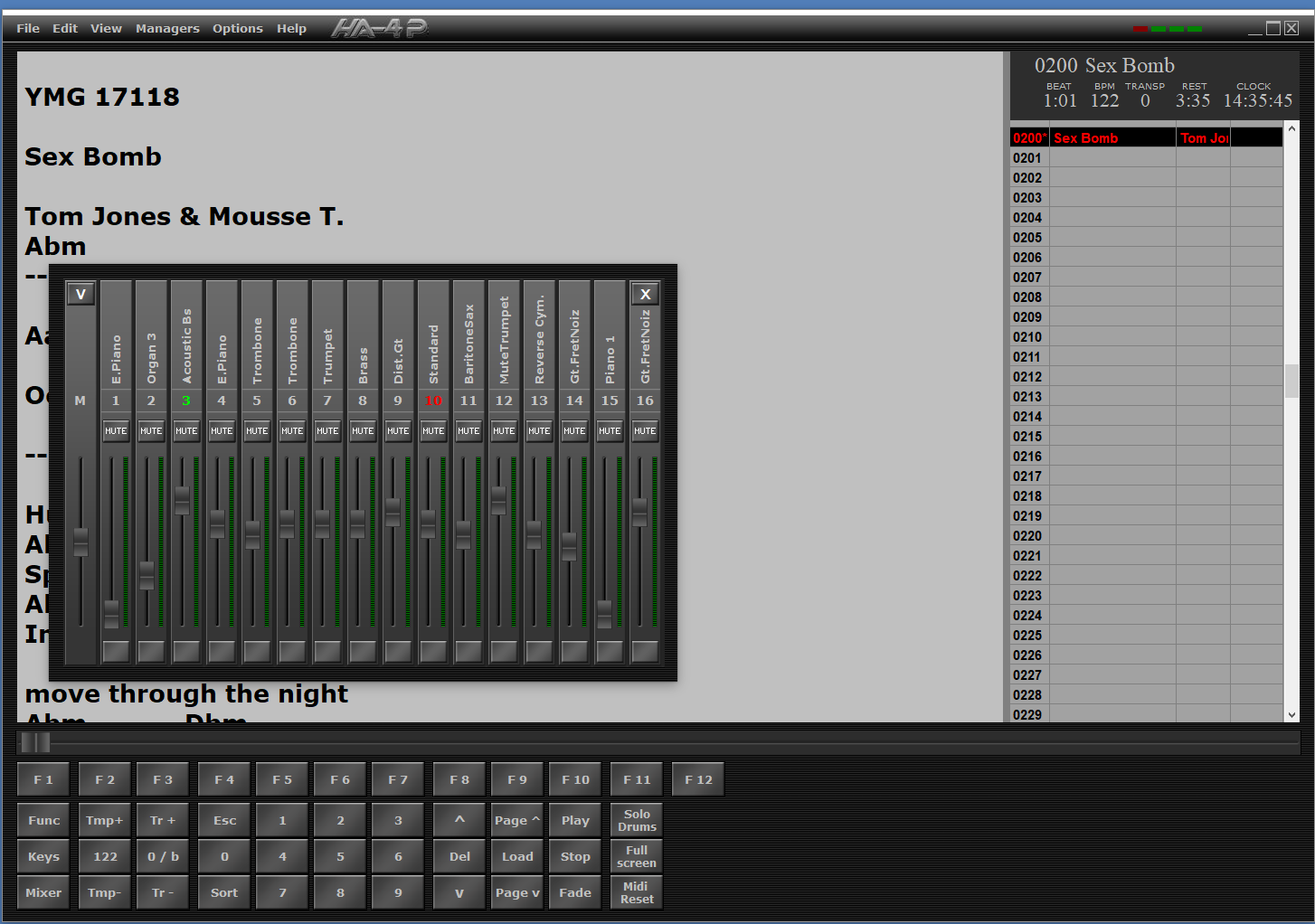This screenshot has height=924, width=1315.
Task: Click the master volume fader handle
Action: (x=80, y=542)
